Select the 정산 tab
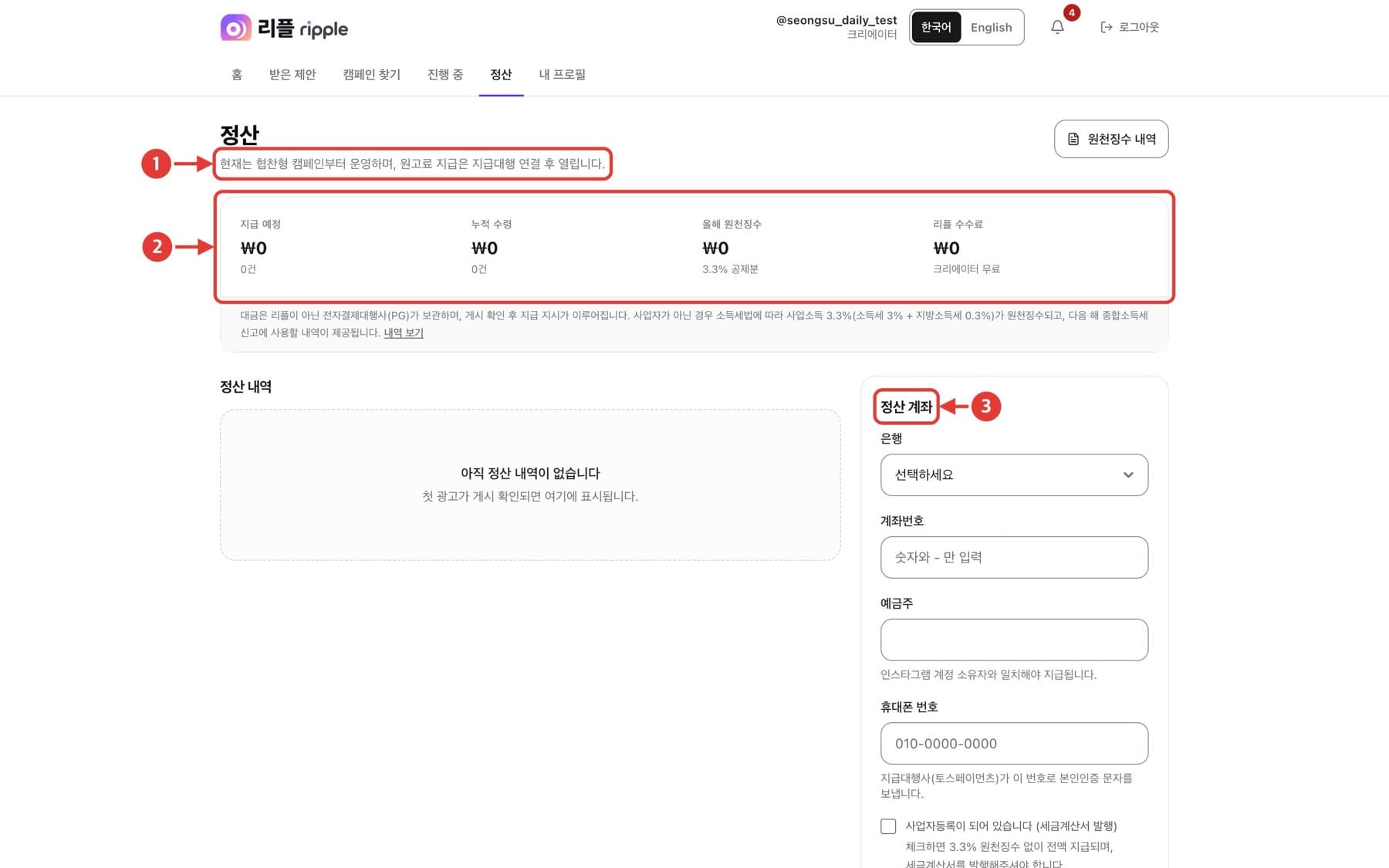This screenshot has width=1389, height=868. click(x=501, y=74)
